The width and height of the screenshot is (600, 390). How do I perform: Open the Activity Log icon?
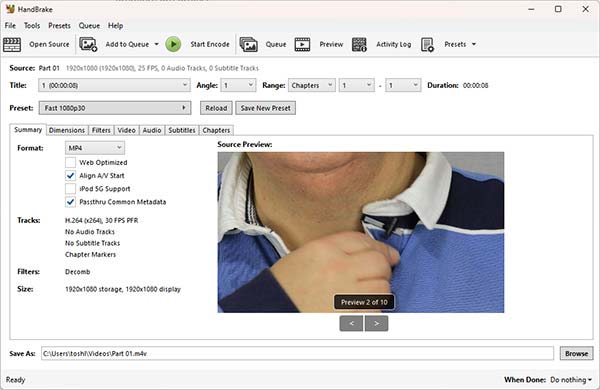pyautogui.click(x=359, y=44)
